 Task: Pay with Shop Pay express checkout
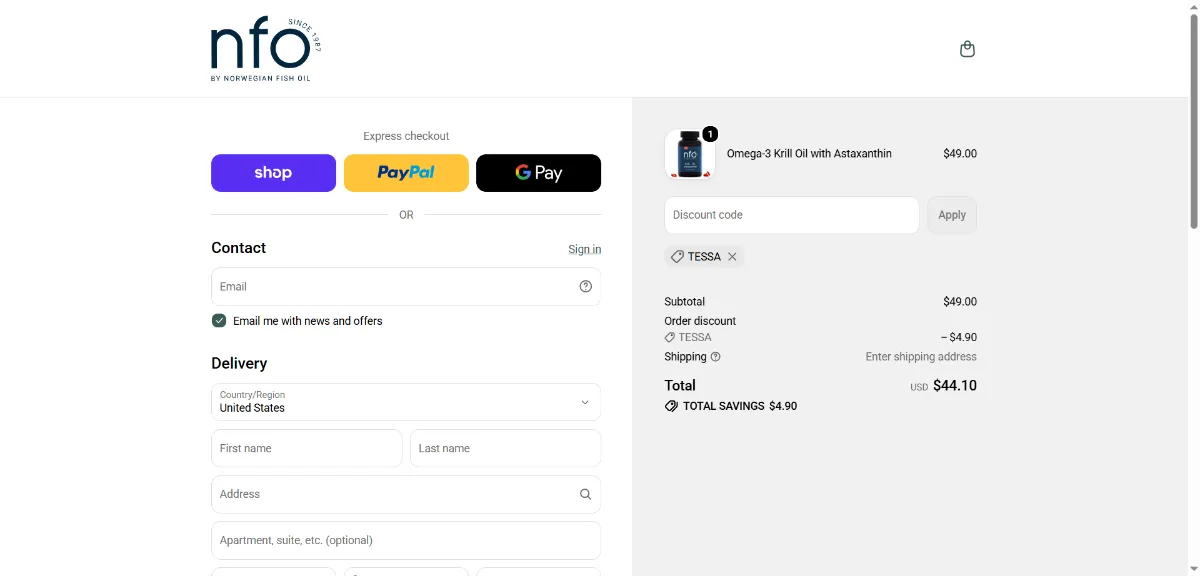(273, 173)
